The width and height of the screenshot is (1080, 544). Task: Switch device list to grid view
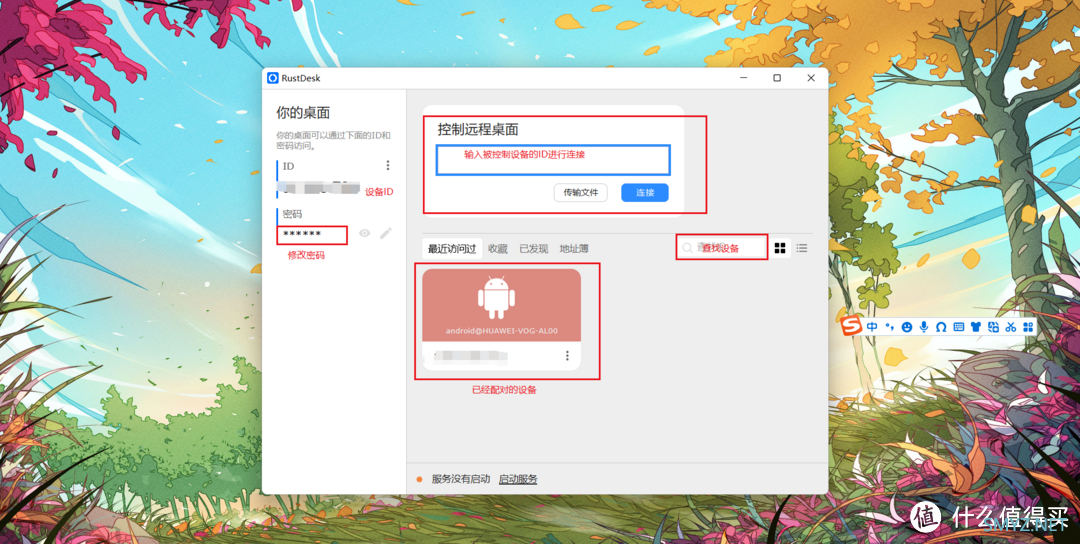click(x=780, y=248)
